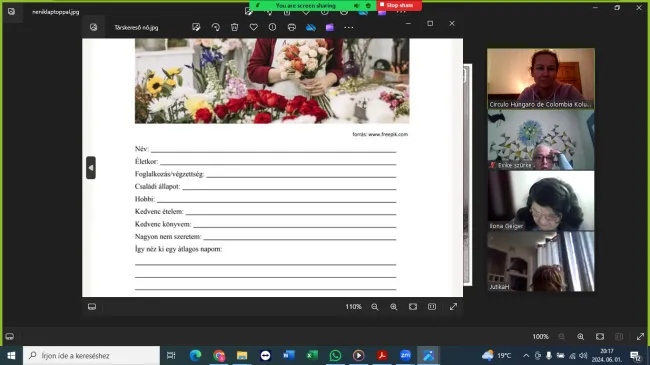Zoom in on the 110% viewer
The width and height of the screenshot is (650, 365).
(x=394, y=307)
